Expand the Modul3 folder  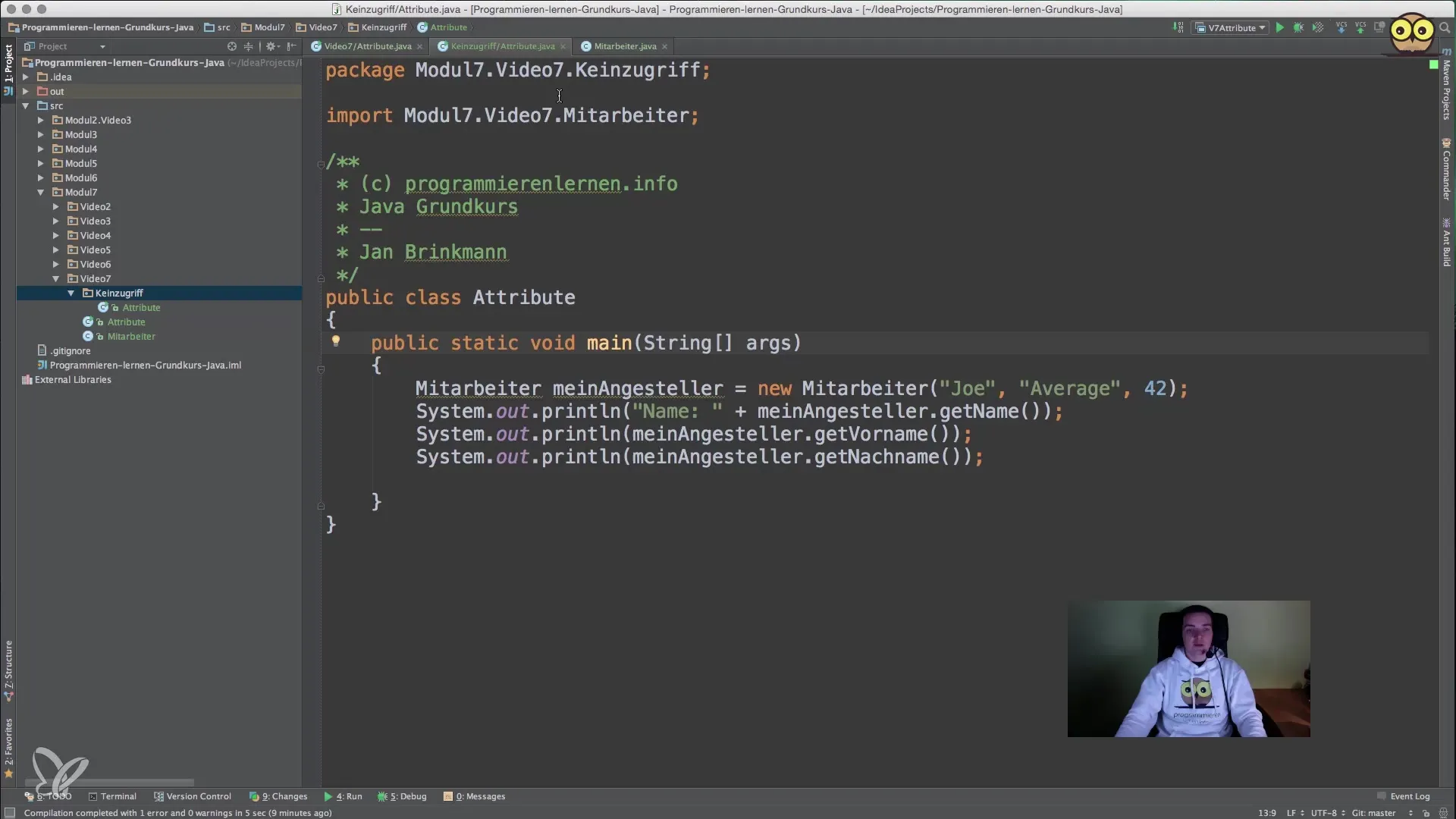[x=41, y=134]
